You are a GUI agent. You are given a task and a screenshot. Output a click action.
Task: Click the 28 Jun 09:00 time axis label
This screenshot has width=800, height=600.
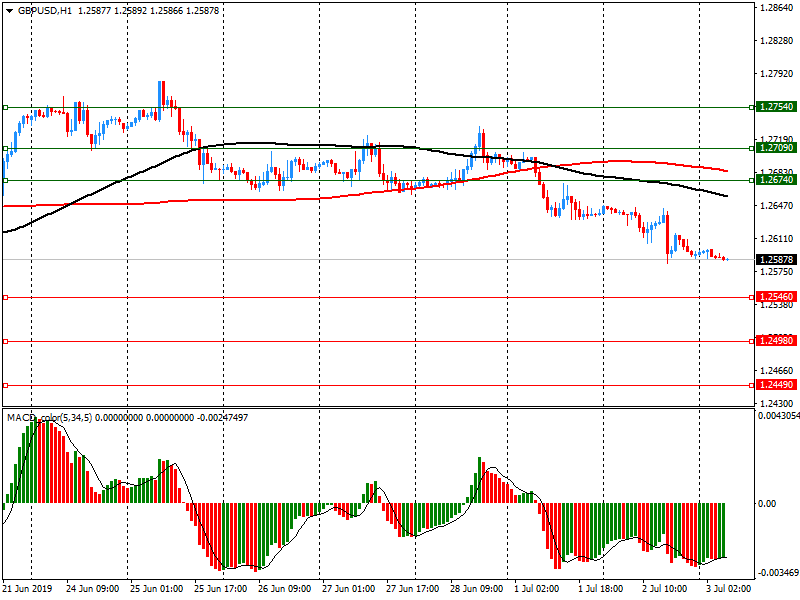tap(477, 588)
